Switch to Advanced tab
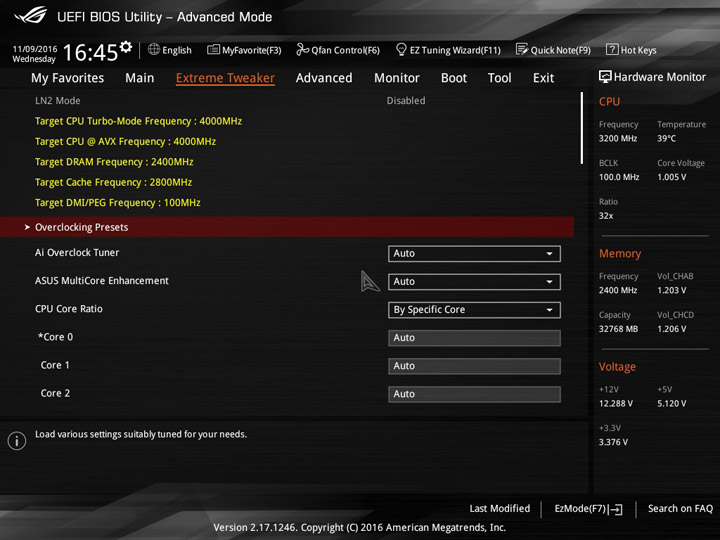The height and width of the screenshot is (540, 720). 324,78
